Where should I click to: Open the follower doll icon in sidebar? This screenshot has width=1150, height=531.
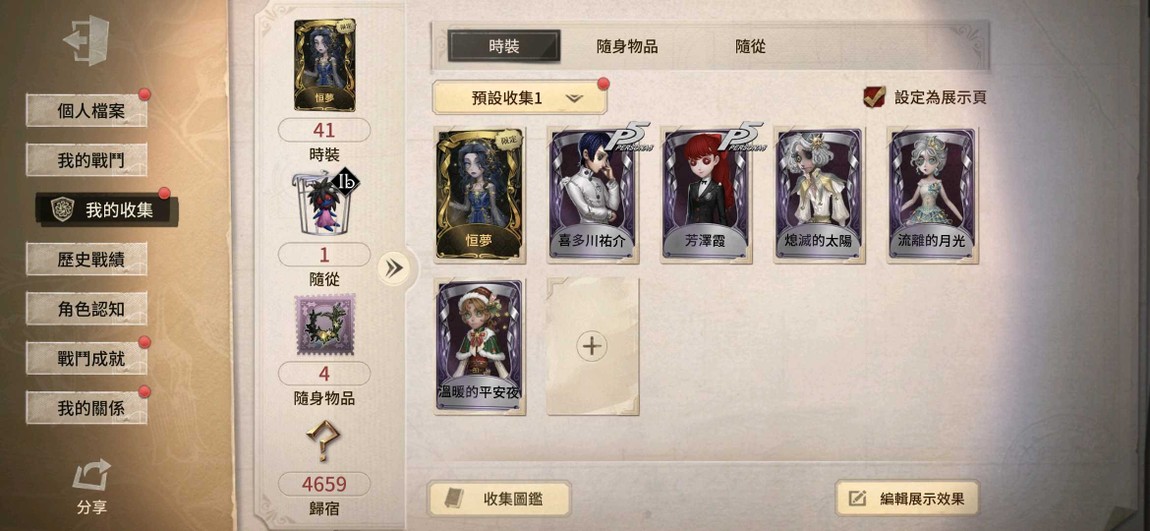(327, 202)
